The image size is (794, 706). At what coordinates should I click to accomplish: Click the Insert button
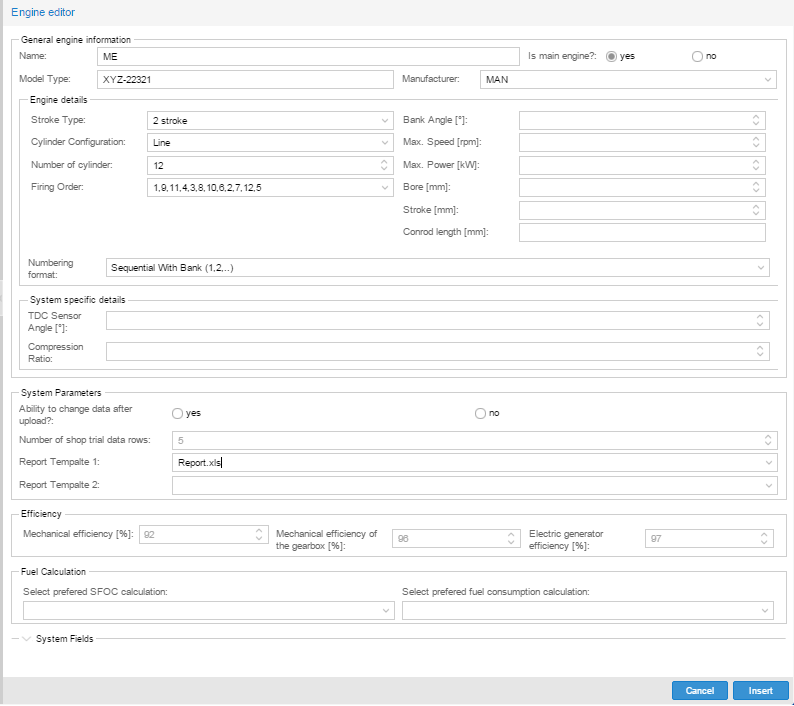tap(761, 690)
